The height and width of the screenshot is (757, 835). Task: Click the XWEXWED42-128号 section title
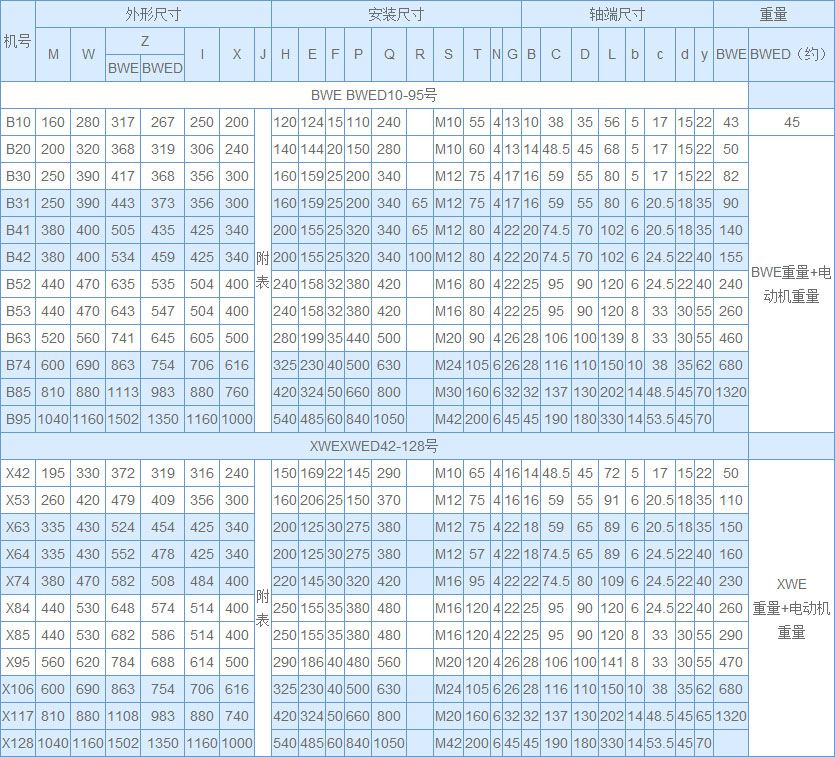(374, 446)
